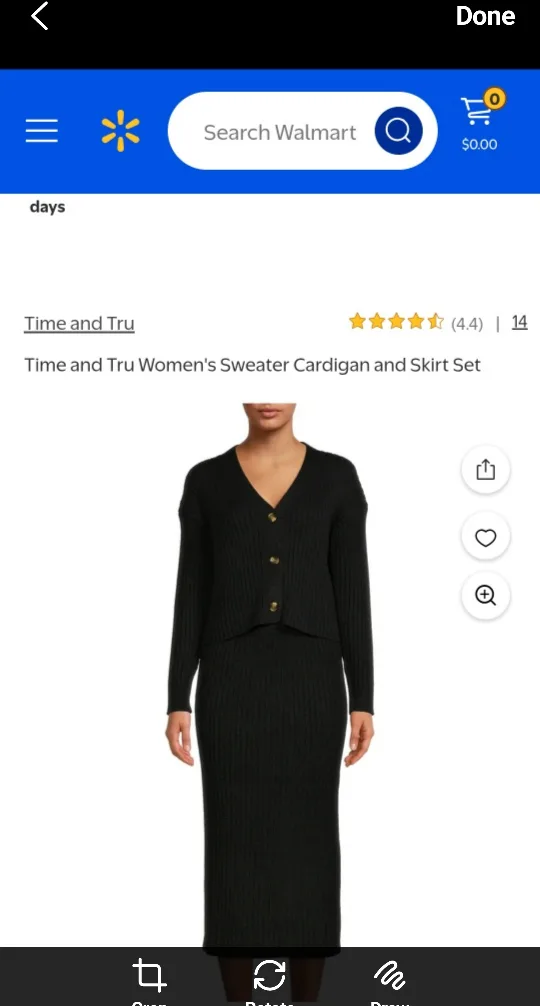The height and width of the screenshot is (1006, 540).
Task: Click the yellow star rating
Action: point(396,321)
